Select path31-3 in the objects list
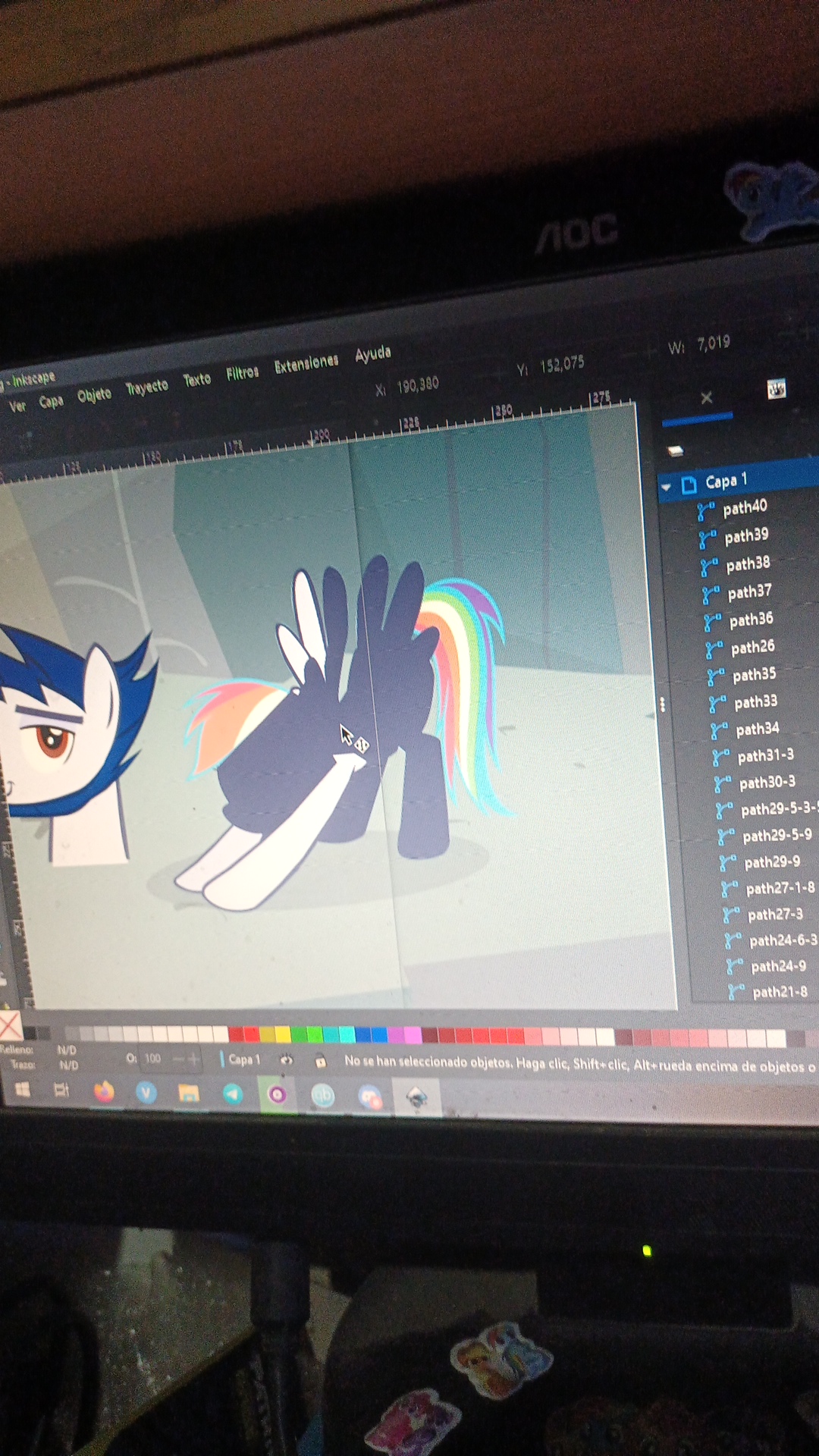The height and width of the screenshot is (1456, 819). (765, 756)
